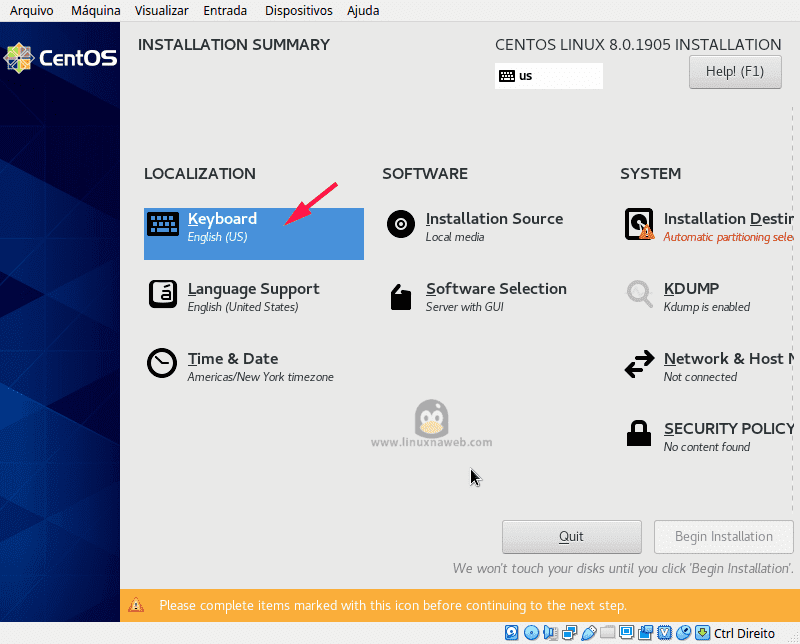The height and width of the screenshot is (644, 800).
Task: Click the VirtualBox virtualization CPU status icon
Action: 664,633
